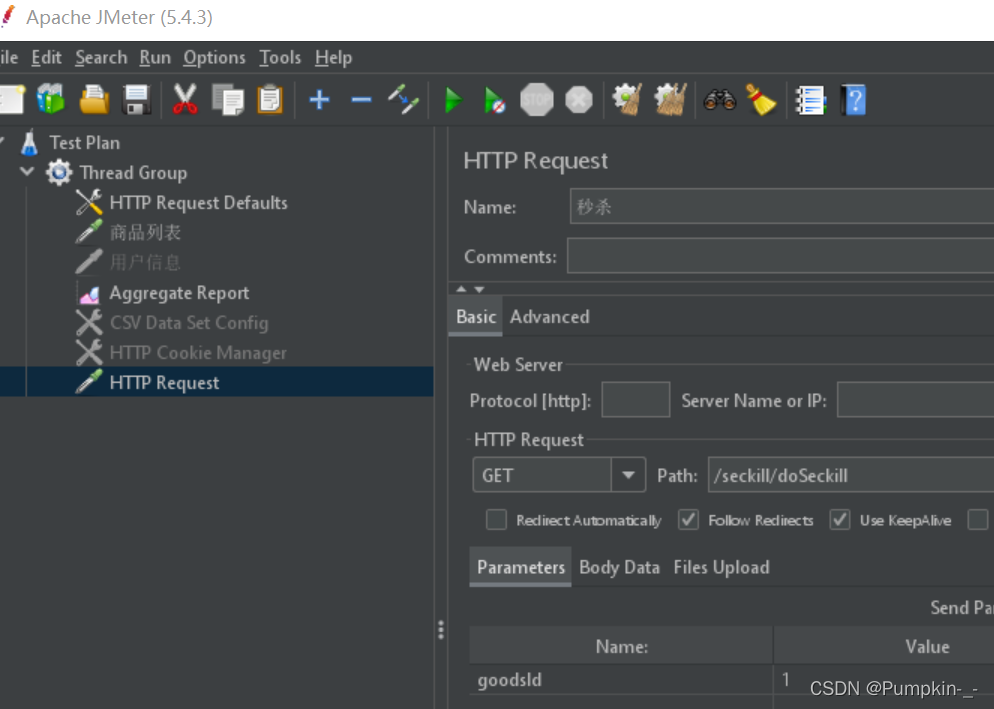The height and width of the screenshot is (709, 994).
Task: Open the Edit menu
Action: click(x=46, y=58)
